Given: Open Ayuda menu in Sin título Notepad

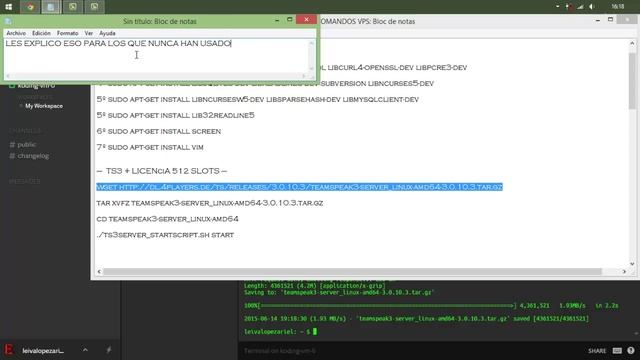Looking at the screenshot, I should (107, 33).
